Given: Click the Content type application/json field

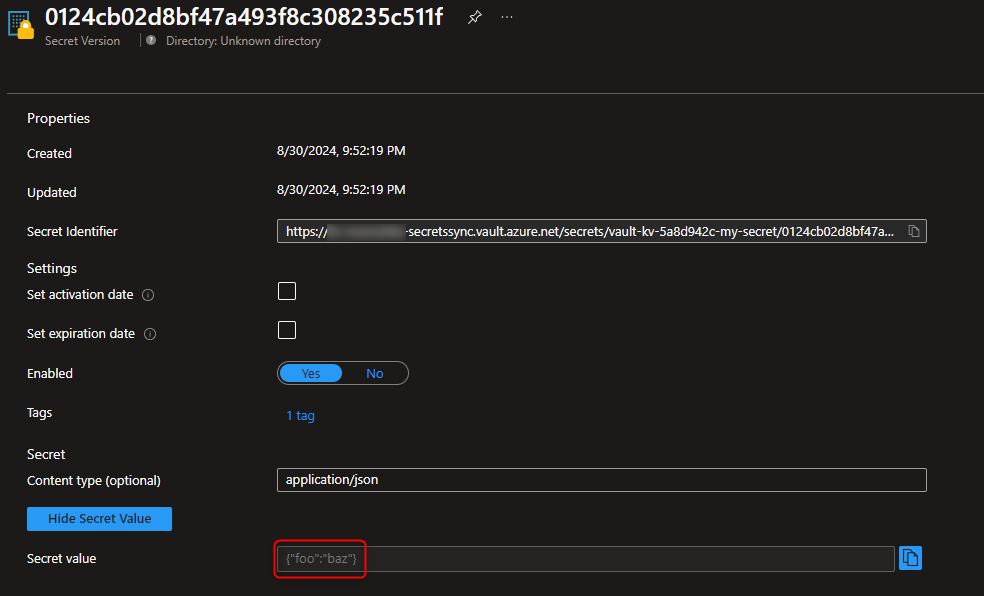Looking at the screenshot, I should [600, 479].
